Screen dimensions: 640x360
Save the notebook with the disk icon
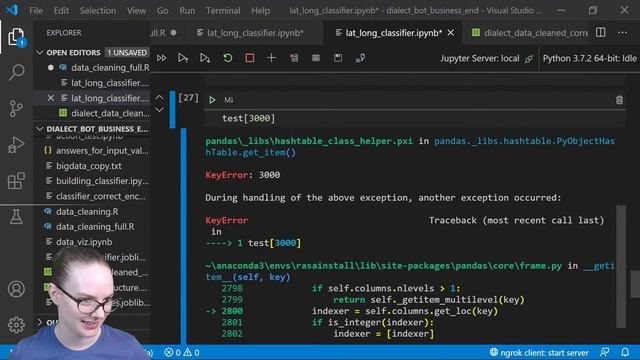[338, 58]
